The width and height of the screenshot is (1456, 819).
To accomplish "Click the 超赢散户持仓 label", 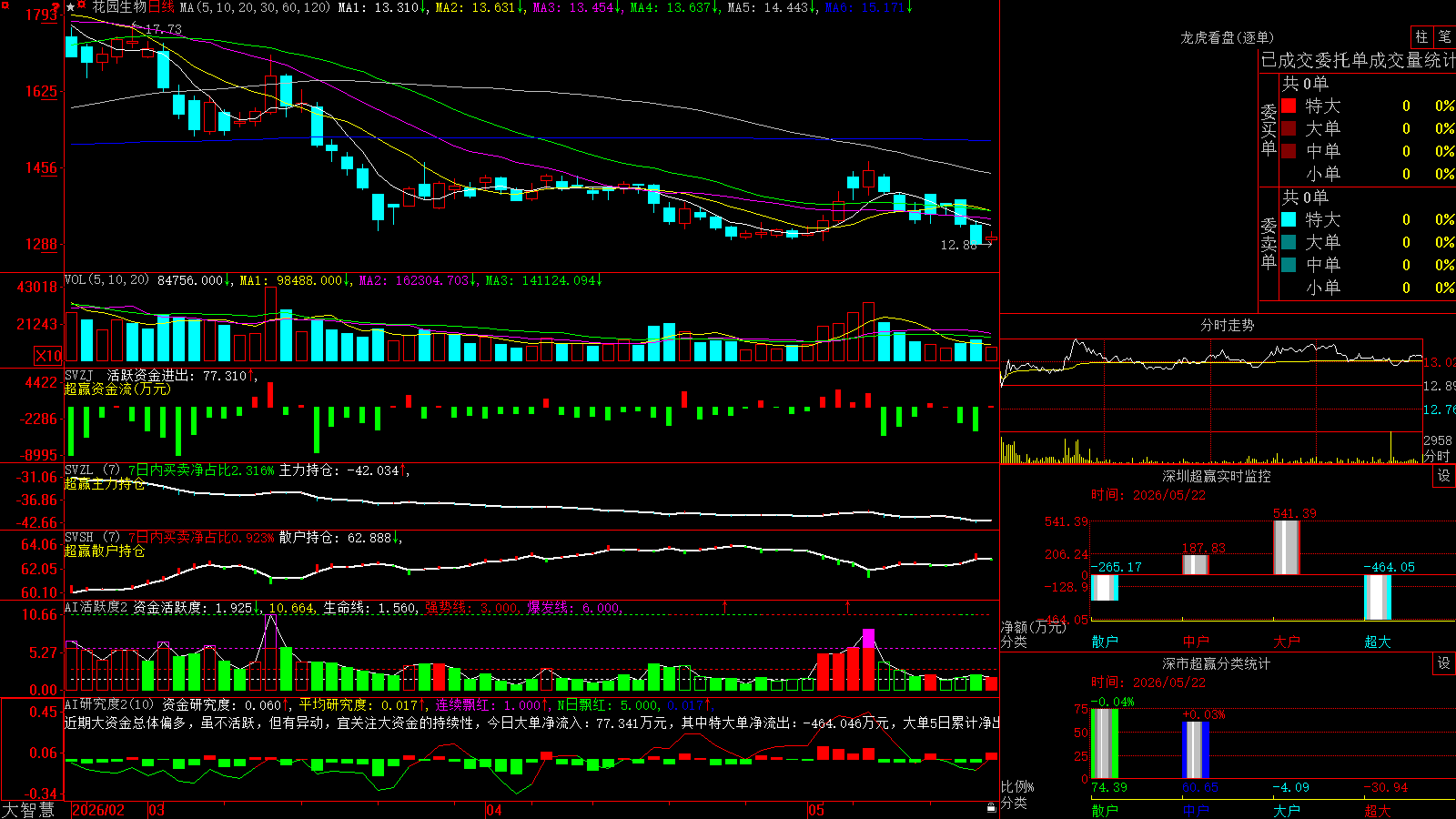I will click(105, 551).
